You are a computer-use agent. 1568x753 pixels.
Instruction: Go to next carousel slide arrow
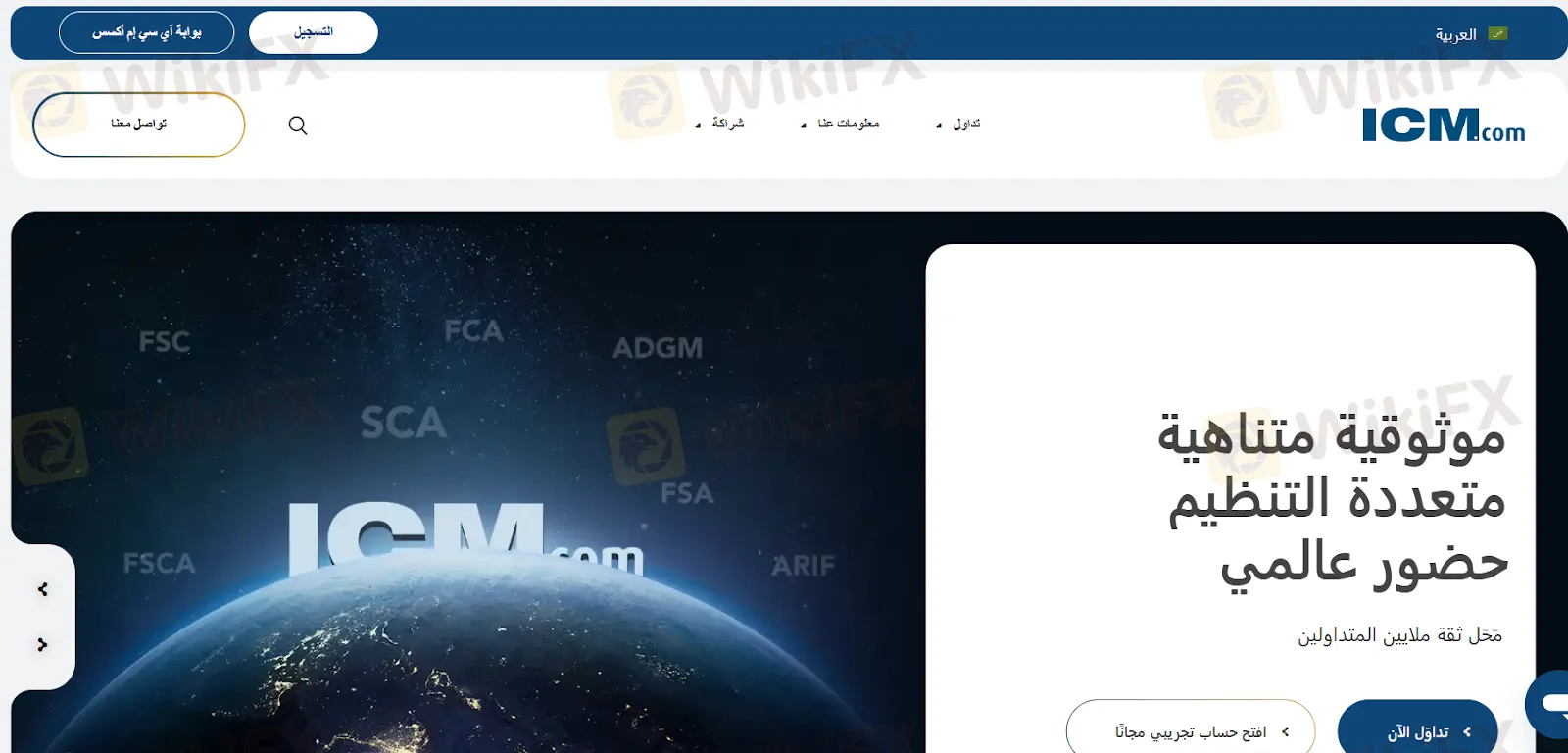42,644
